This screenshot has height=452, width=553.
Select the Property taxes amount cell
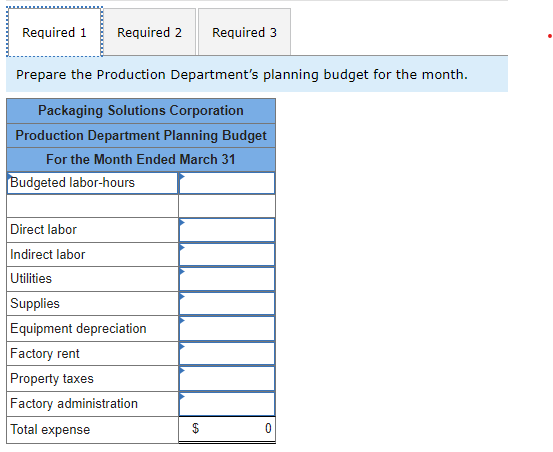click(x=227, y=379)
